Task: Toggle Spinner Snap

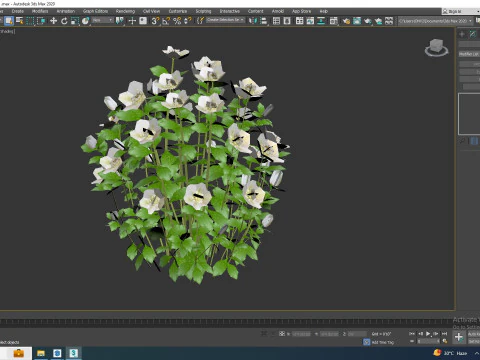Action: coord(187,21)
